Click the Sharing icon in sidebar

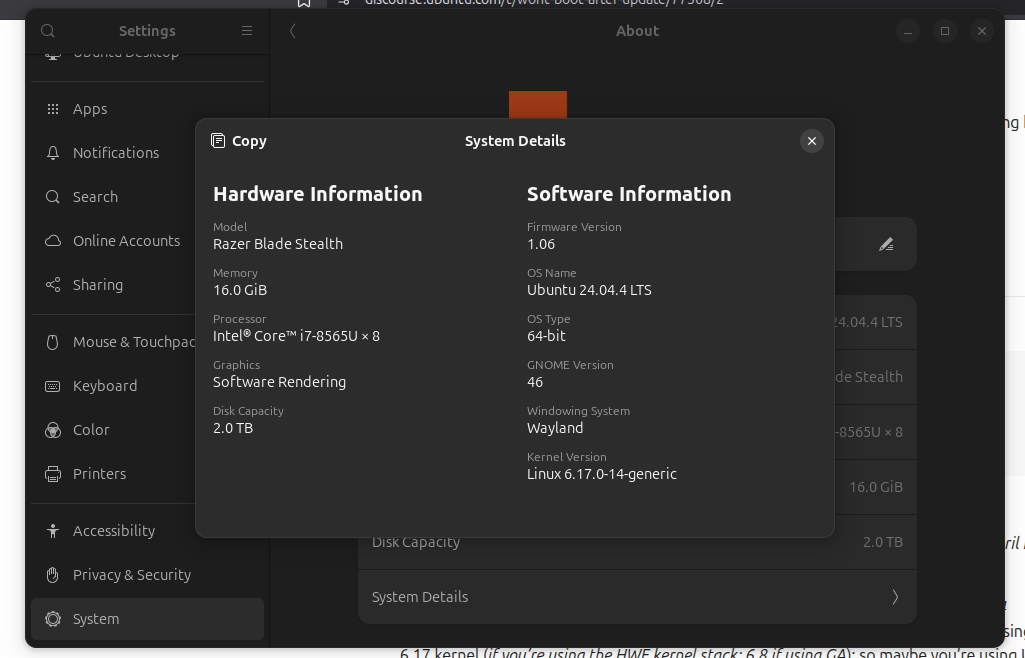tap(53, 285)
